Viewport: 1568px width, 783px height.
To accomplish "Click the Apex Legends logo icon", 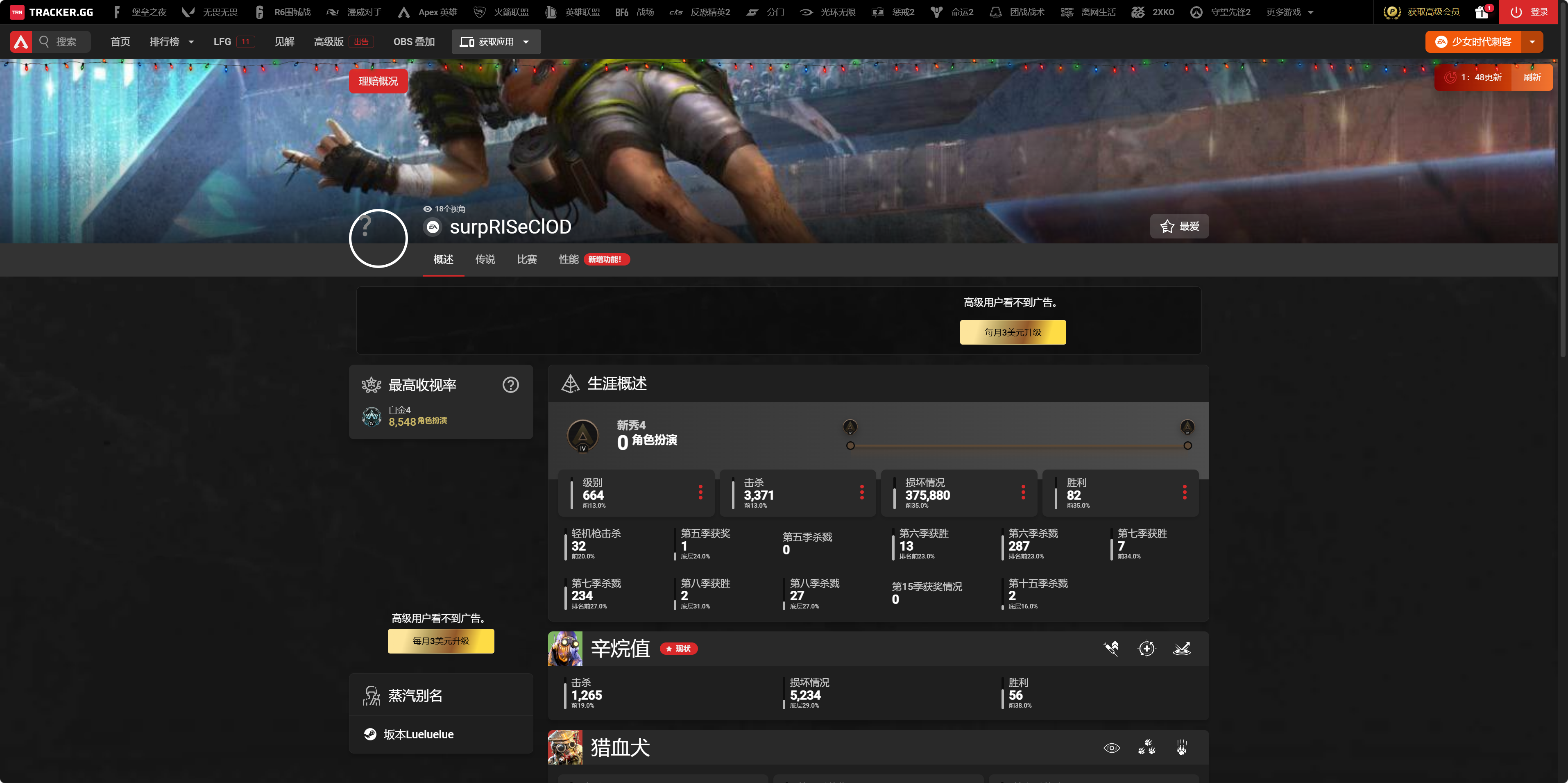I will tap(21, 41).
